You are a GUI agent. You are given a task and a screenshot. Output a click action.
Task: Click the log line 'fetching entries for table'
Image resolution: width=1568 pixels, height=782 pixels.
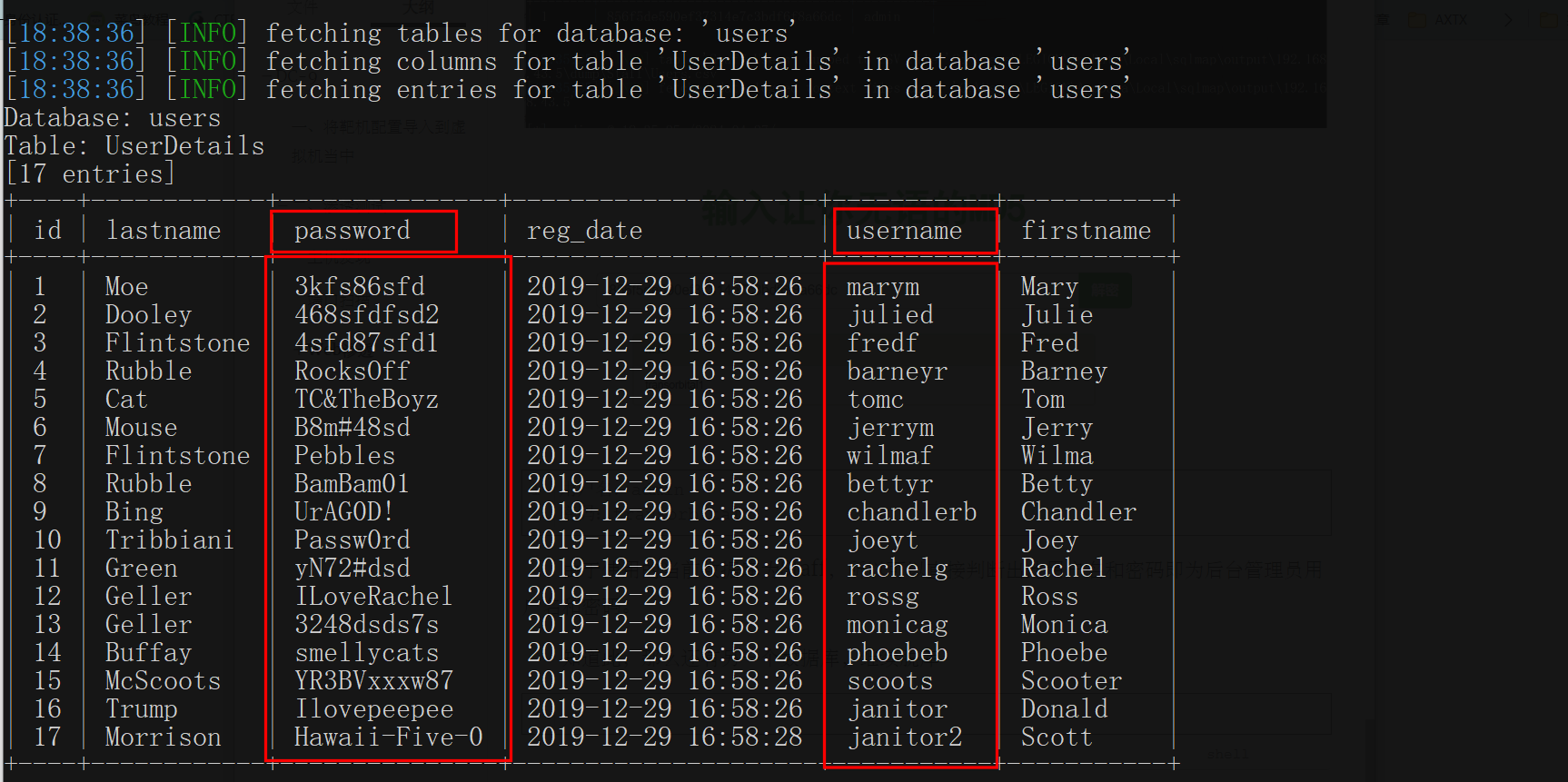569,90
